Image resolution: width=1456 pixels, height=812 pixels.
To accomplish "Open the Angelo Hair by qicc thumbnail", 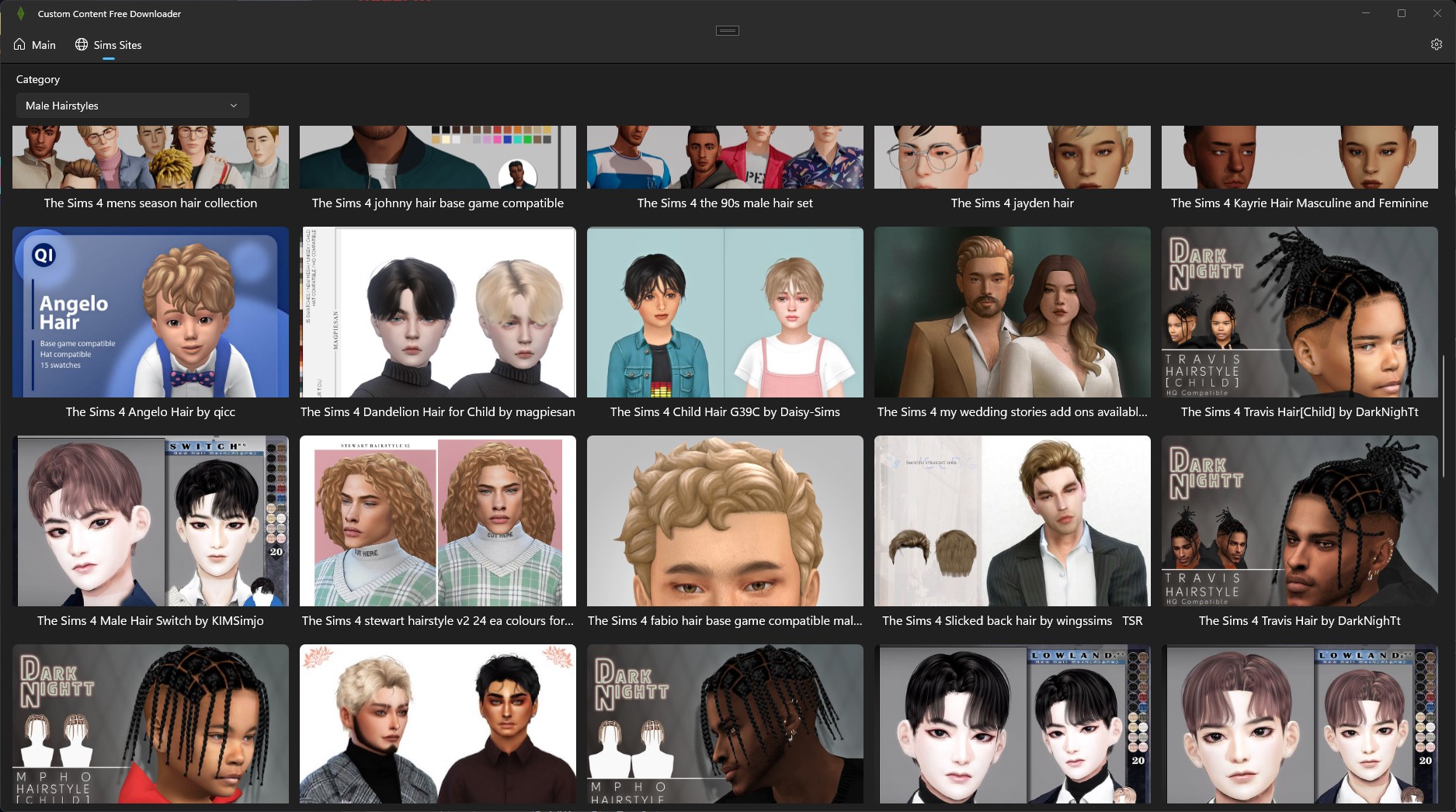I will pyautogui.click(x=151, y=312).
